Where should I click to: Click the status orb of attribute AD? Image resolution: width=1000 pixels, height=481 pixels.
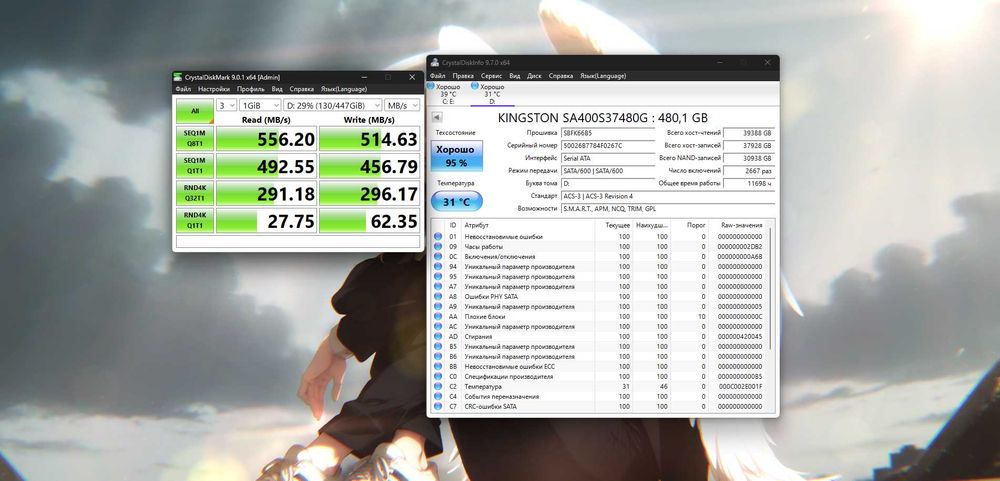coord(438,337)
